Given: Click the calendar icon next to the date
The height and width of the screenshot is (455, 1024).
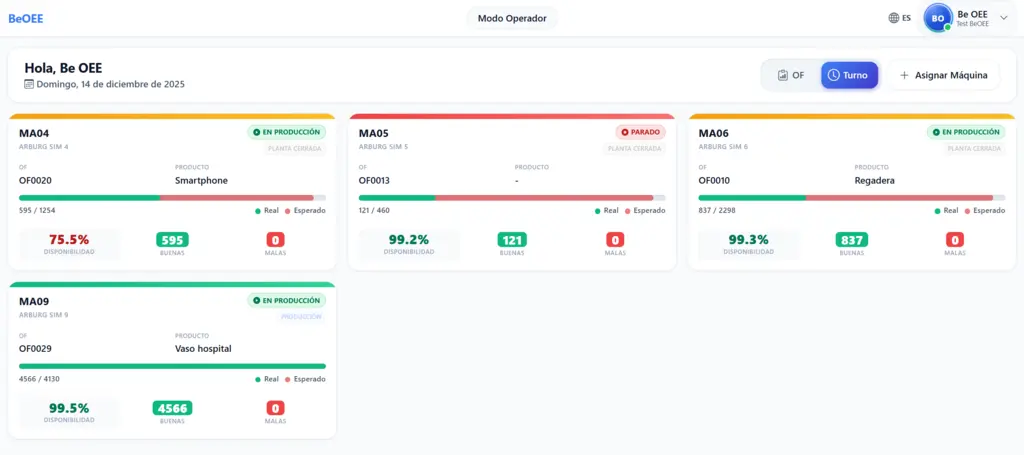Looking at the screenshot, I should 29,84.
